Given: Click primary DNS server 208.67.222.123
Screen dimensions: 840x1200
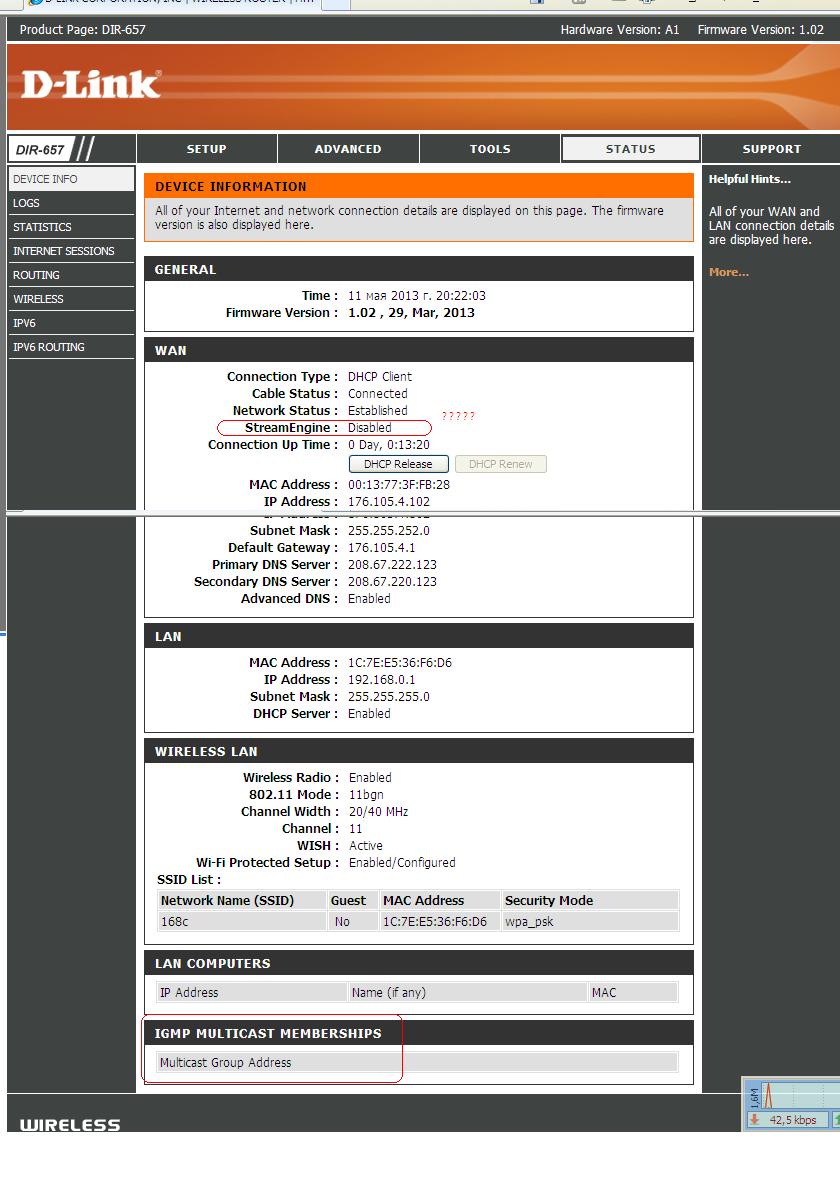Looking at the screenshot, I should 392,565.
